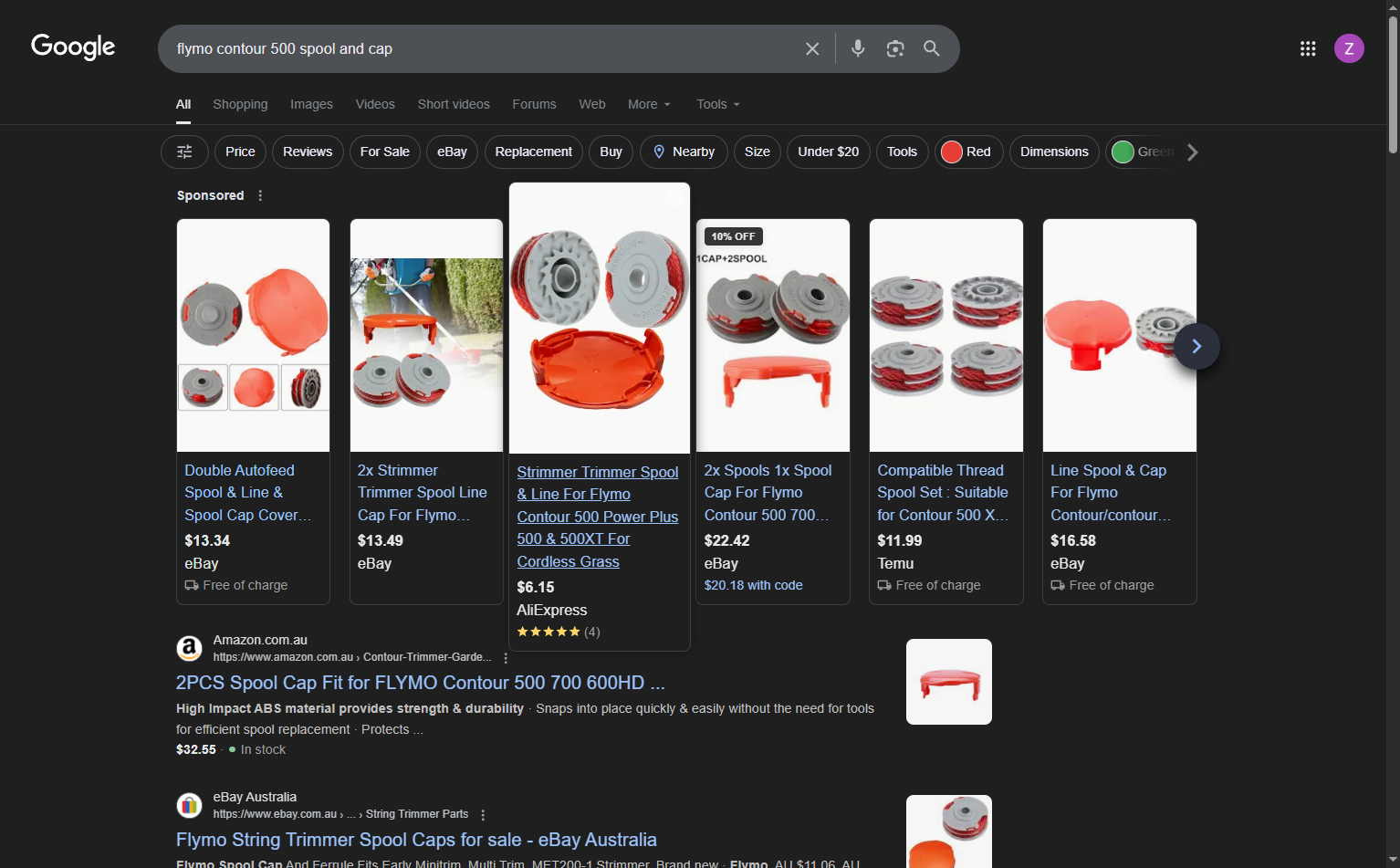
Task: Open Double Autofeed Spool & Line listing
Action: pos(248,493)
